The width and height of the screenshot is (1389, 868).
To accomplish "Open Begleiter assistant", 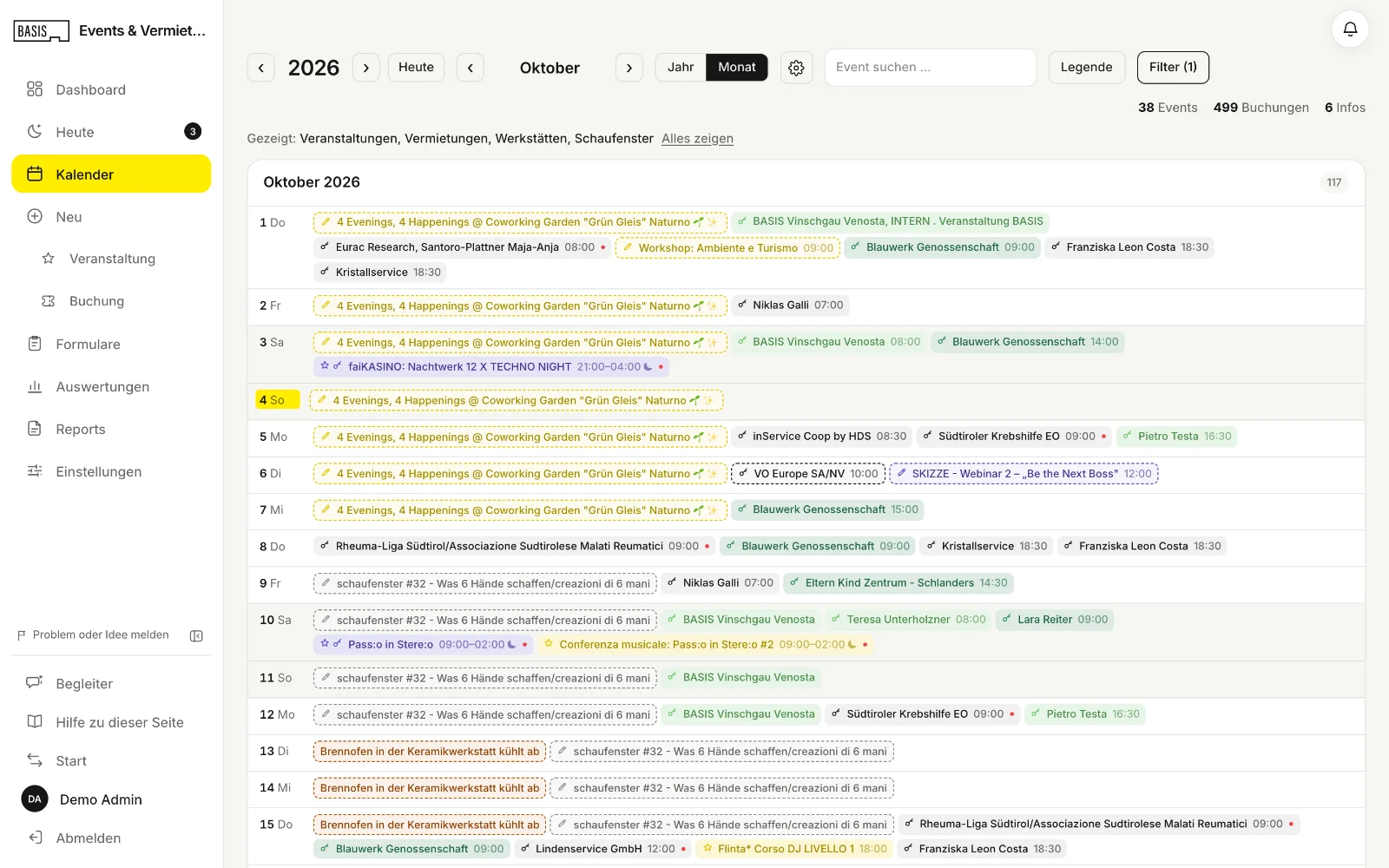I will 111,684.
